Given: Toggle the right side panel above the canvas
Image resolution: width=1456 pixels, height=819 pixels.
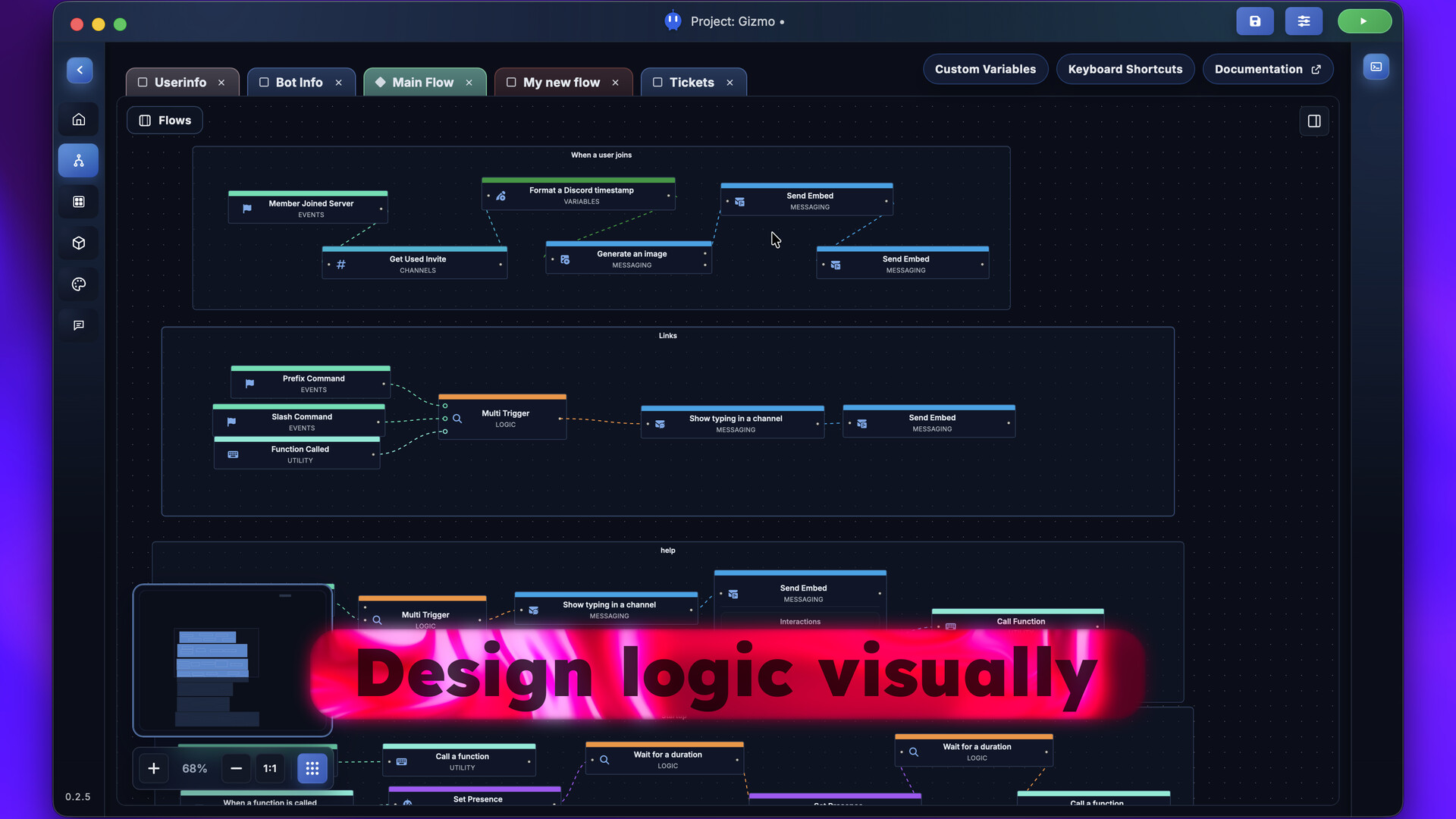Looking at the screenshot, I should pyautogui.click(x=1314, y=121).
